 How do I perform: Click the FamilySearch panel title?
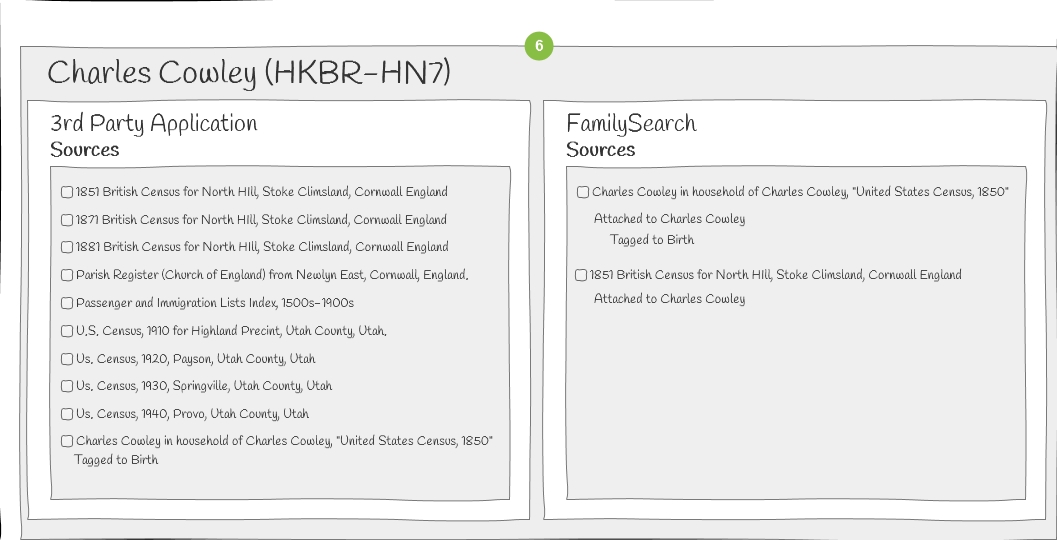pyautogui.click(x=631, y=123)
